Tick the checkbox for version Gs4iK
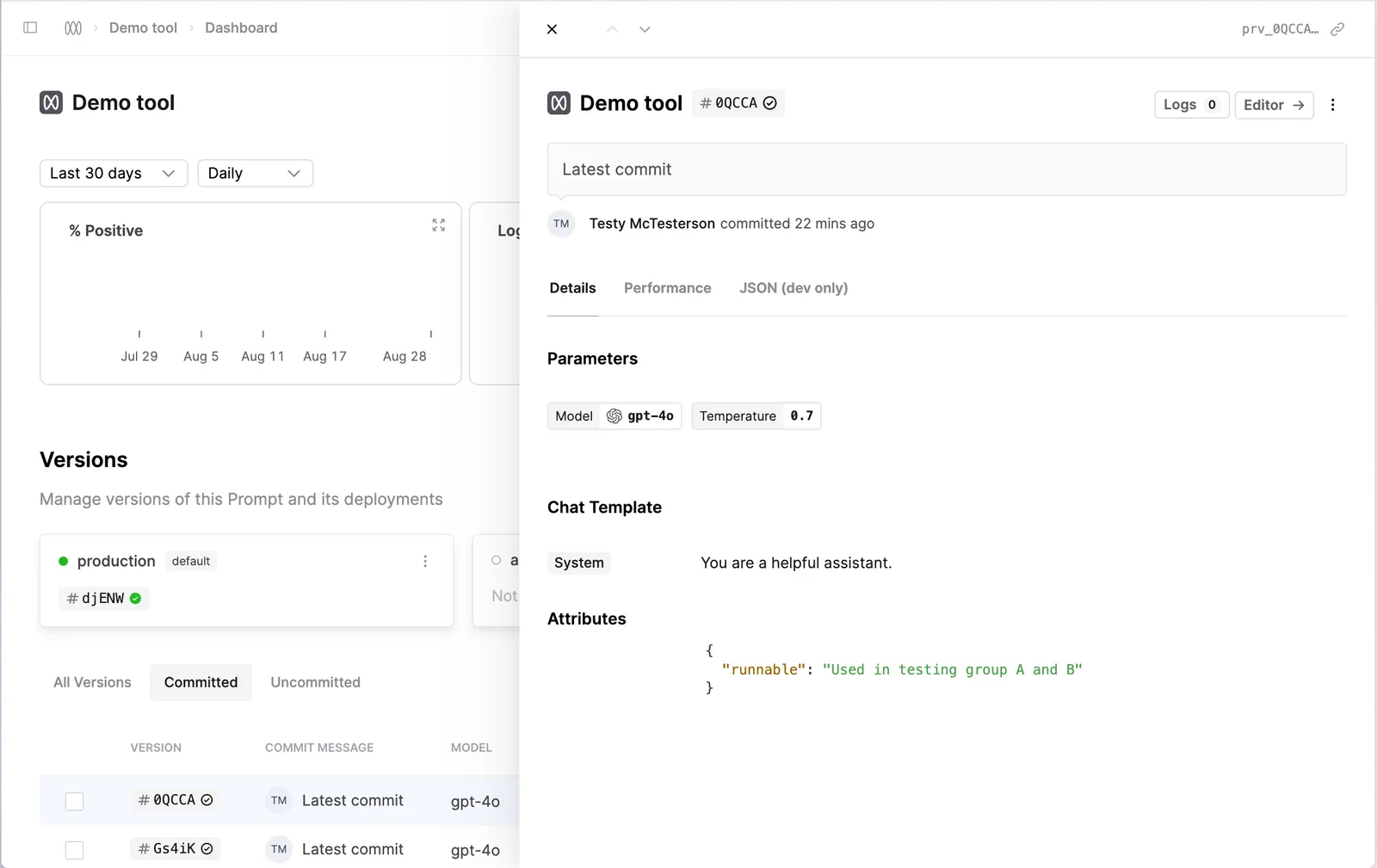1377x868 pixels. click(x=75, y=850)
